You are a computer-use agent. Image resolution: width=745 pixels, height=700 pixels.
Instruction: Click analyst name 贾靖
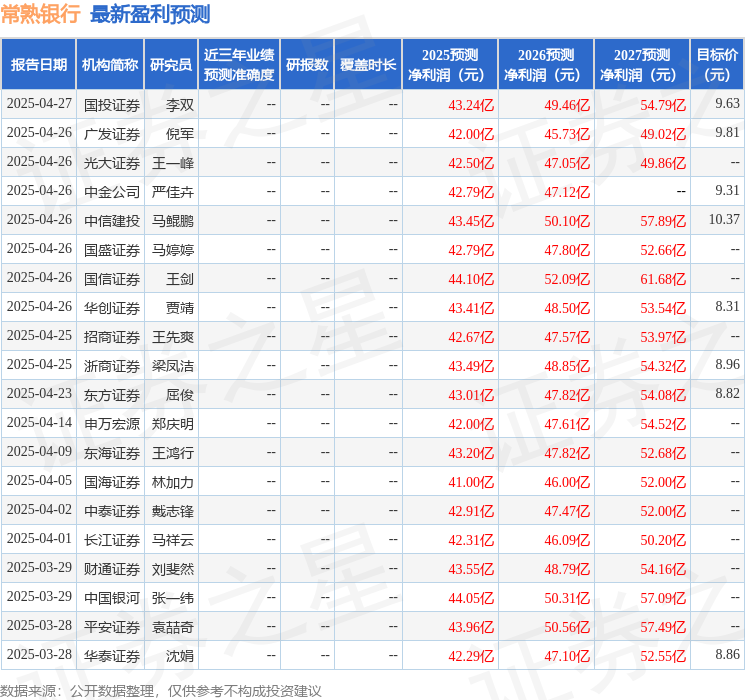pos(180,308)
